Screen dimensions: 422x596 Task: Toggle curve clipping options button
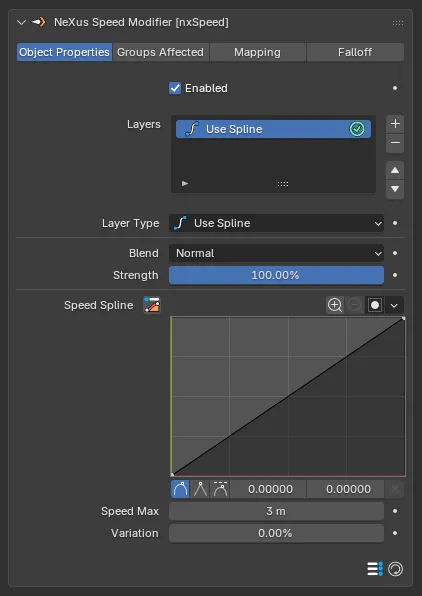[374, 305]
